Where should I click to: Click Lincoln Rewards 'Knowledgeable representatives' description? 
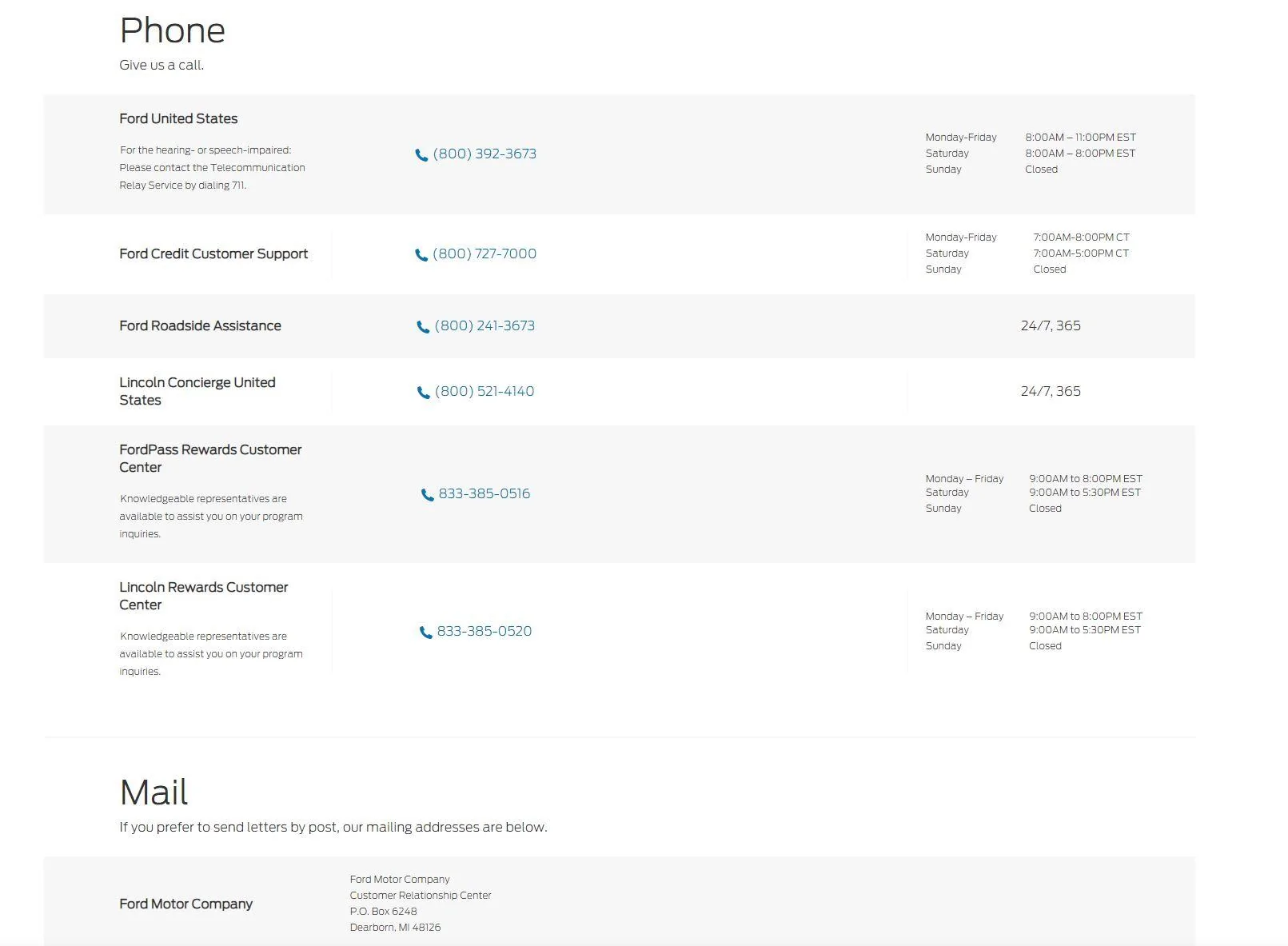click(x=211, y=654)
